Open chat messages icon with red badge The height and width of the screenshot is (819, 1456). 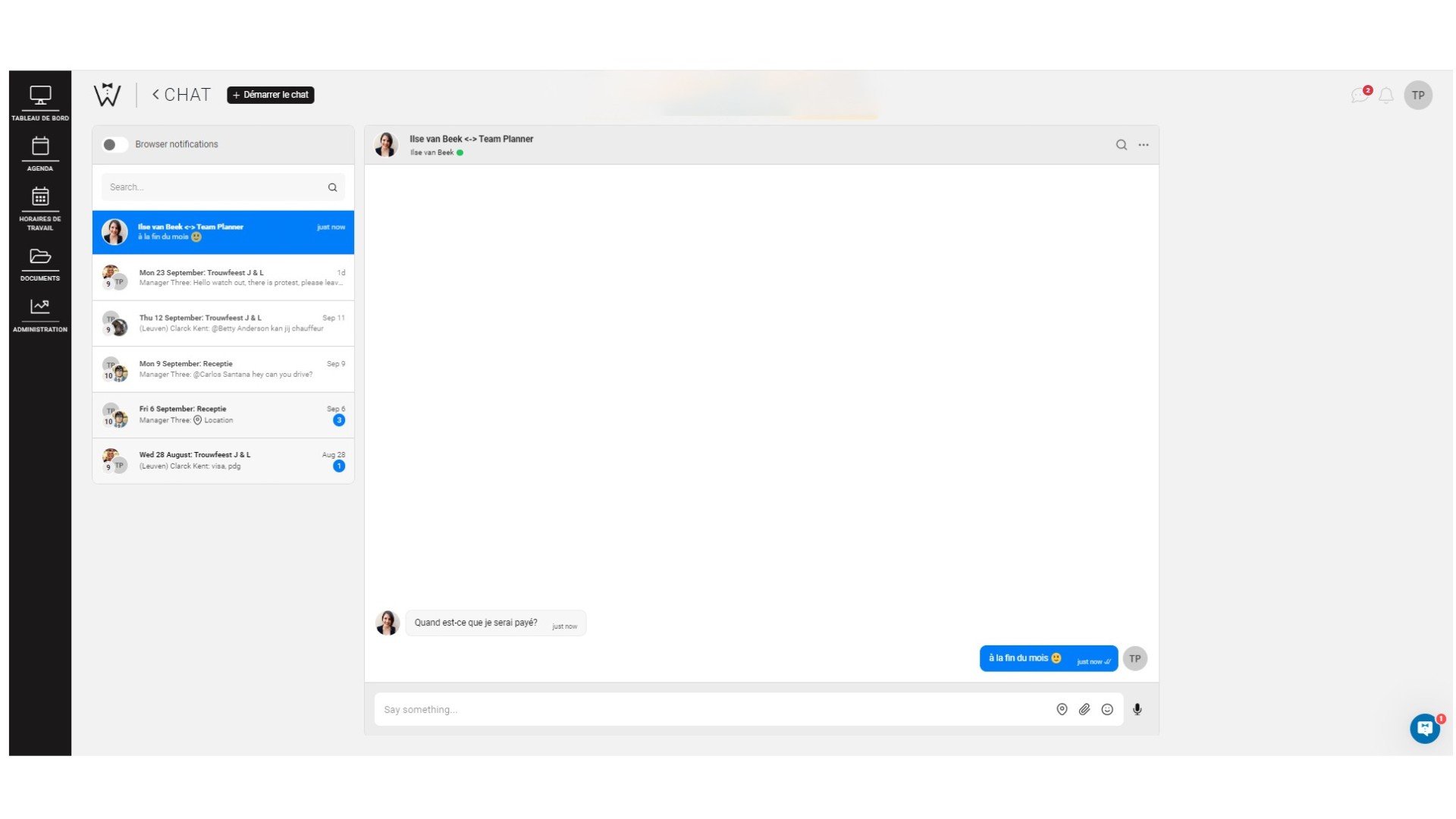coord(1360,96)
